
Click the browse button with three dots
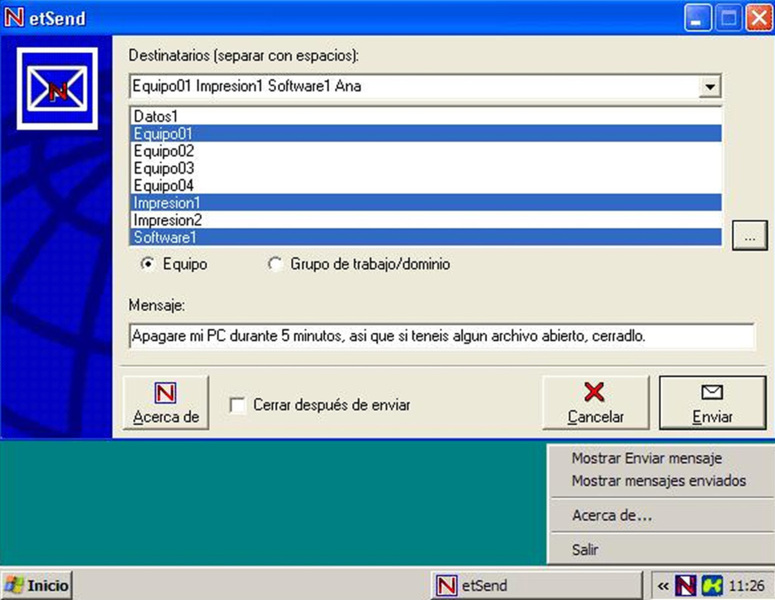(749, 236)
